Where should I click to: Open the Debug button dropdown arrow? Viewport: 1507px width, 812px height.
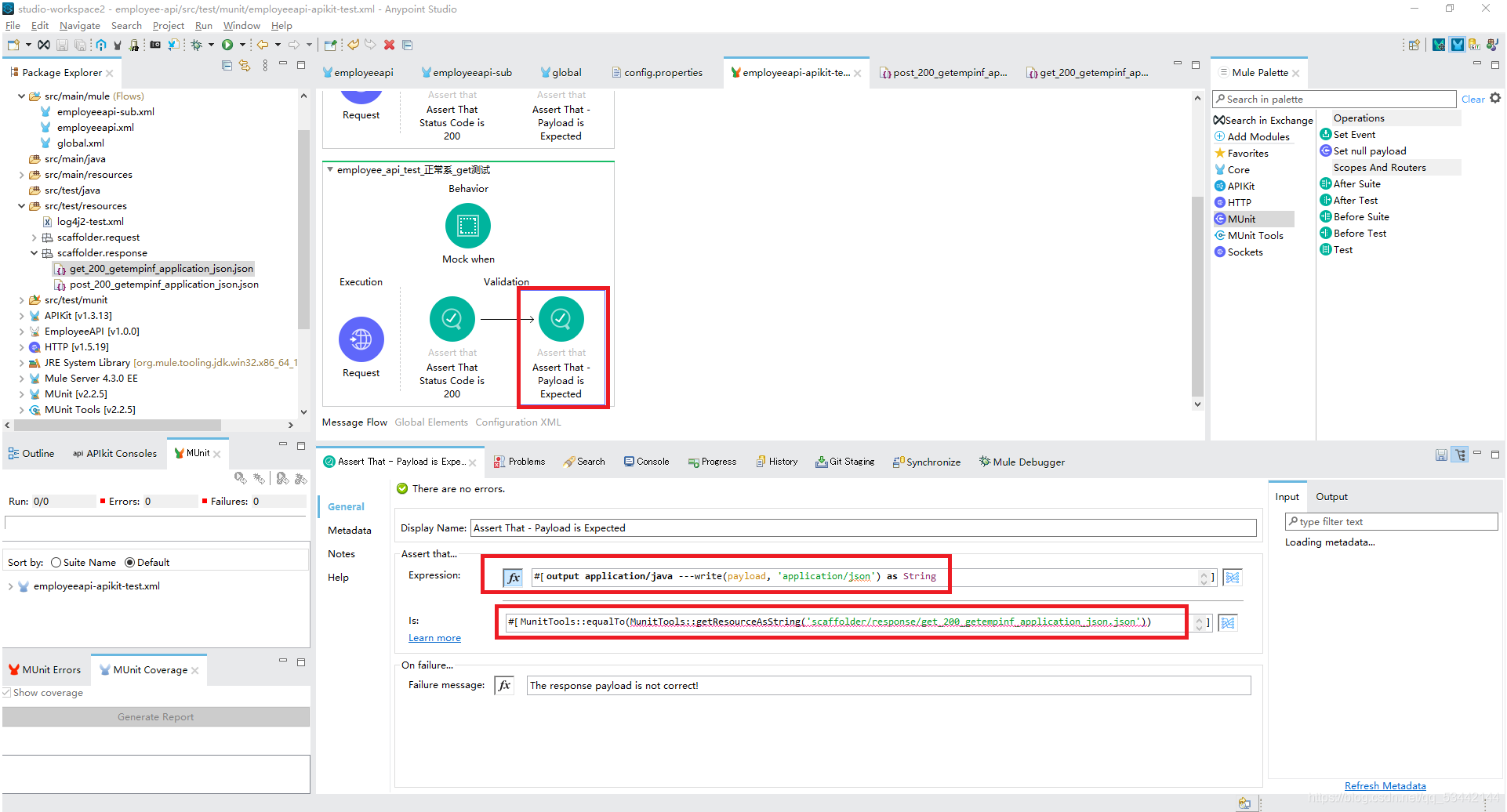pos(211,45)
